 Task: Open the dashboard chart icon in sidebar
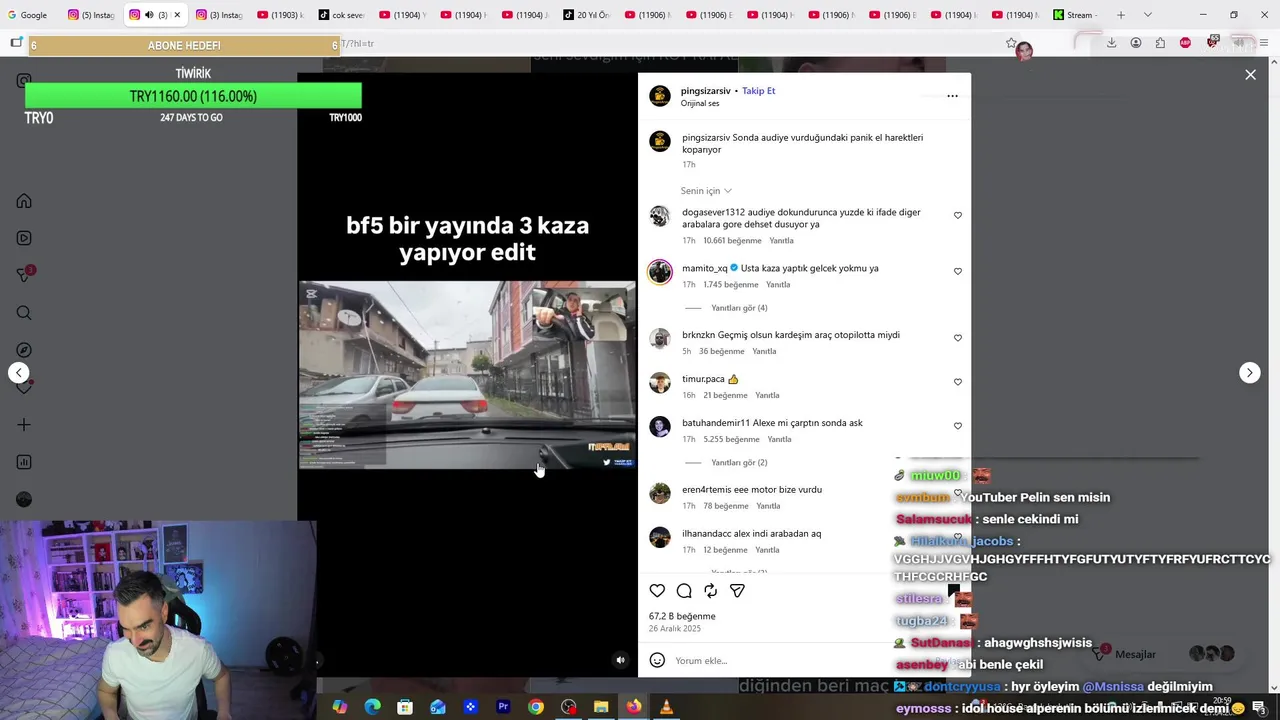tap(24, 462)
